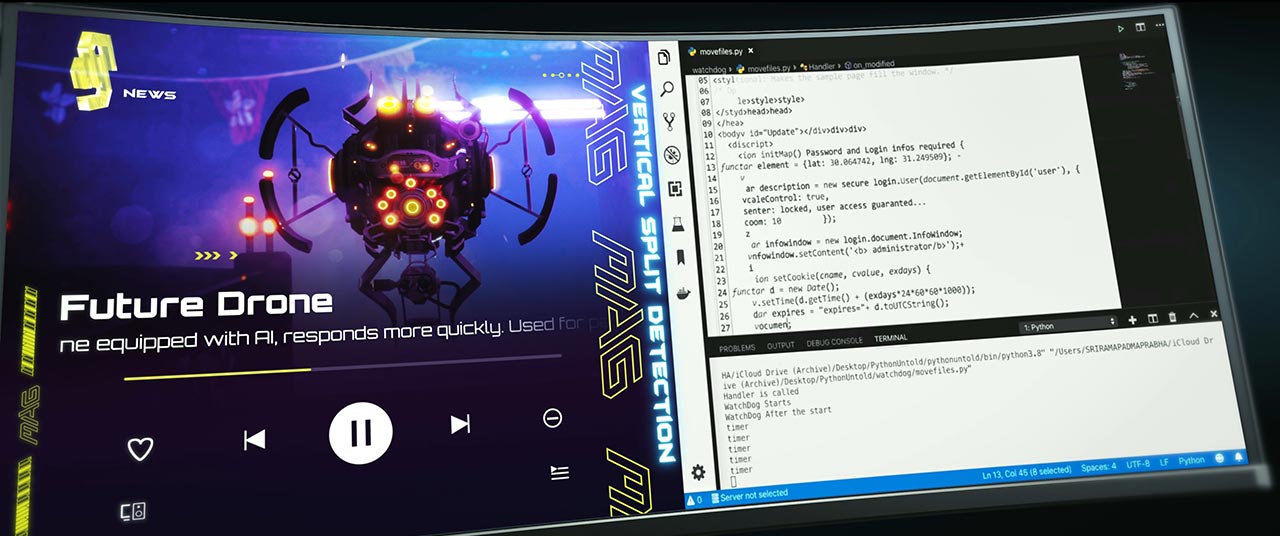Click the trash icon to kill the terminal
The height and width of the screenshot is (536, 1280).
[x=1172, y=318]
